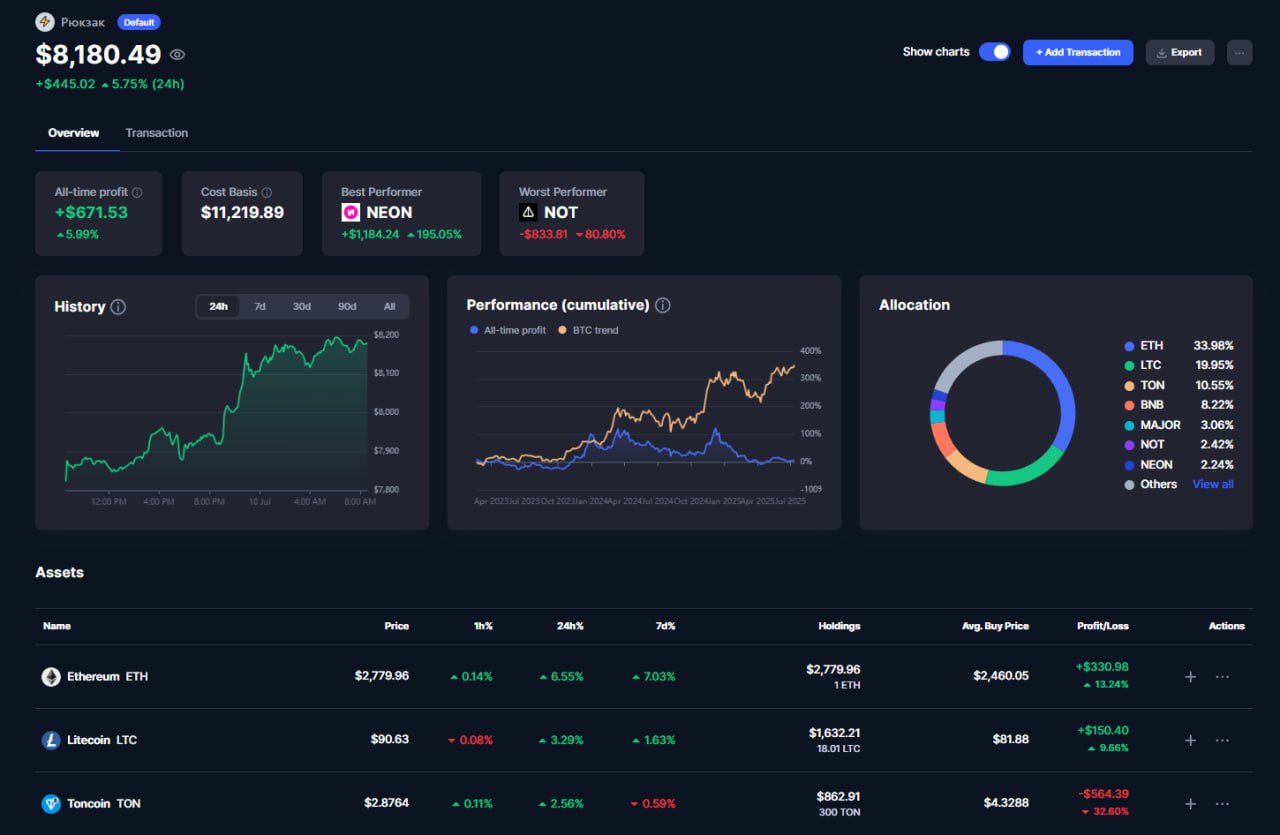
Task: Click the MAJOR allocation legend entry
Action: click(x=1179, y=425)
